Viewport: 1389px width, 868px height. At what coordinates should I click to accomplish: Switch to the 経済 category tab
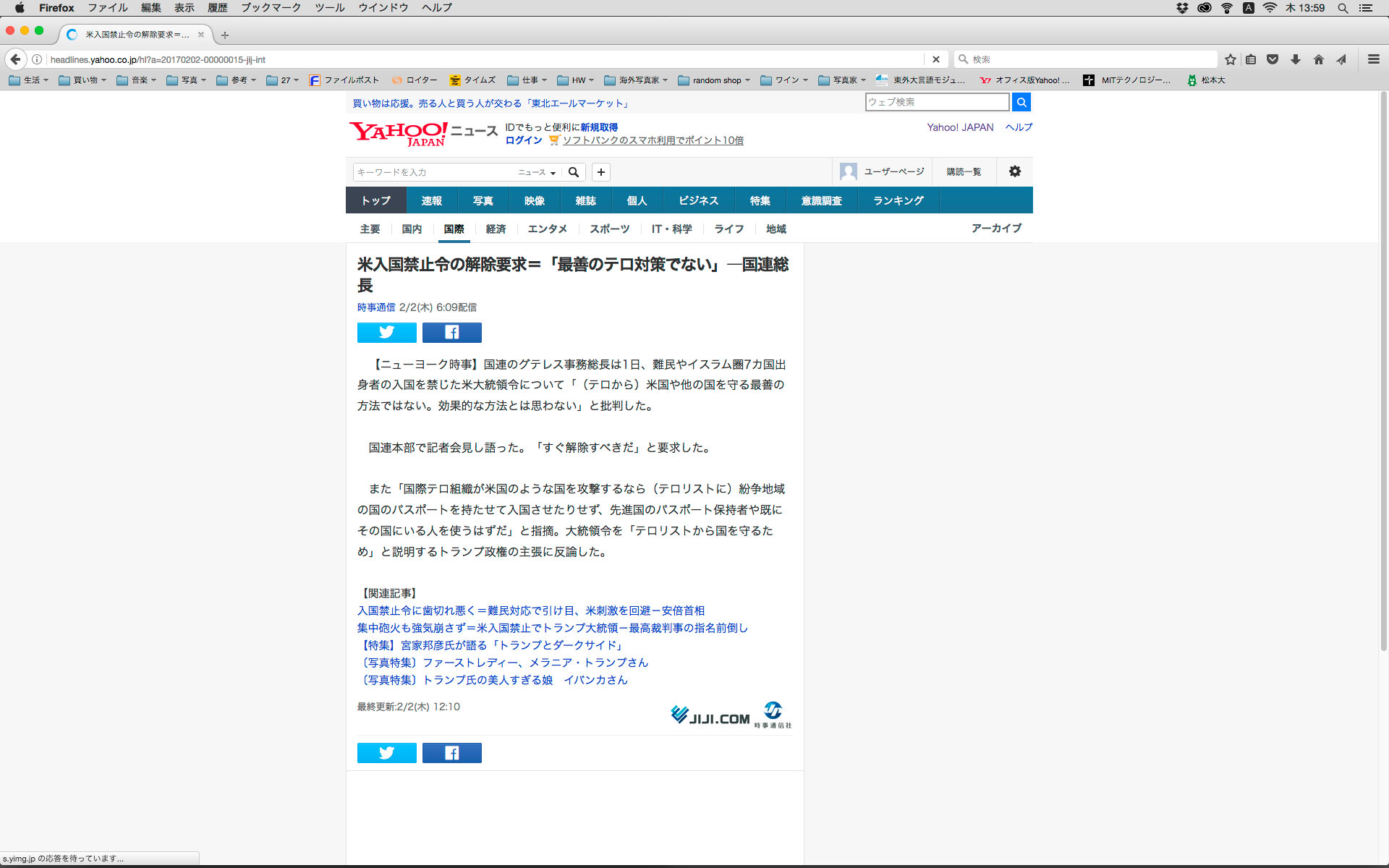coord(496,229)
